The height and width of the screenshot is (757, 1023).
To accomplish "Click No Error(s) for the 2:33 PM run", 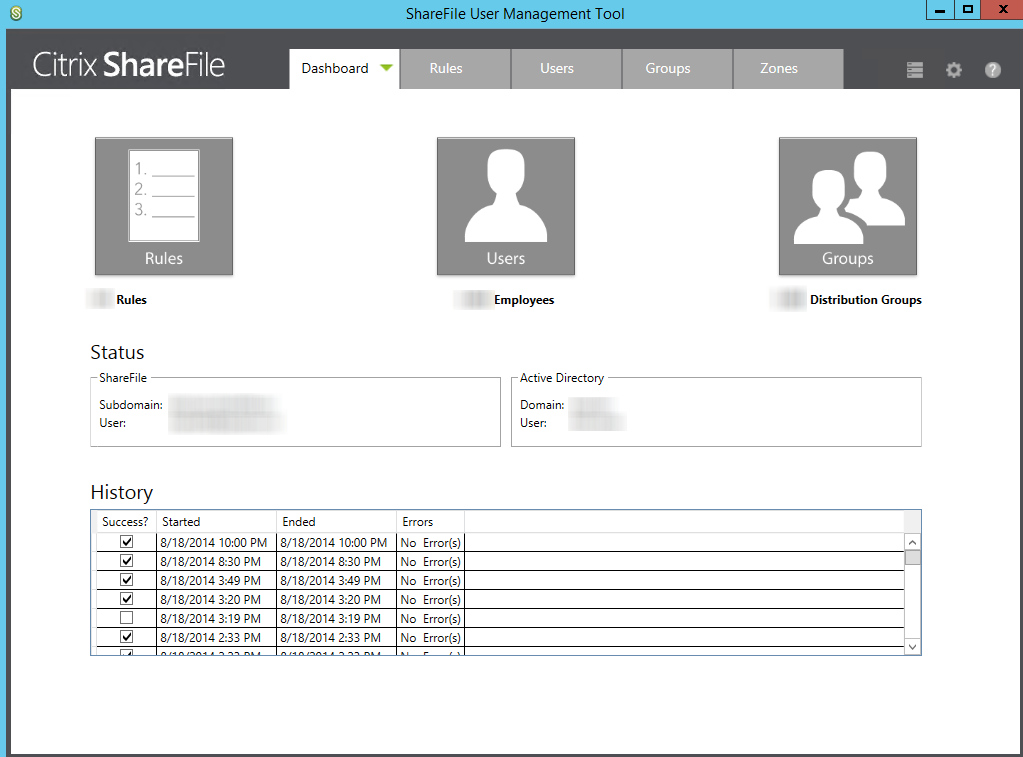I will [x=431, y=637].
